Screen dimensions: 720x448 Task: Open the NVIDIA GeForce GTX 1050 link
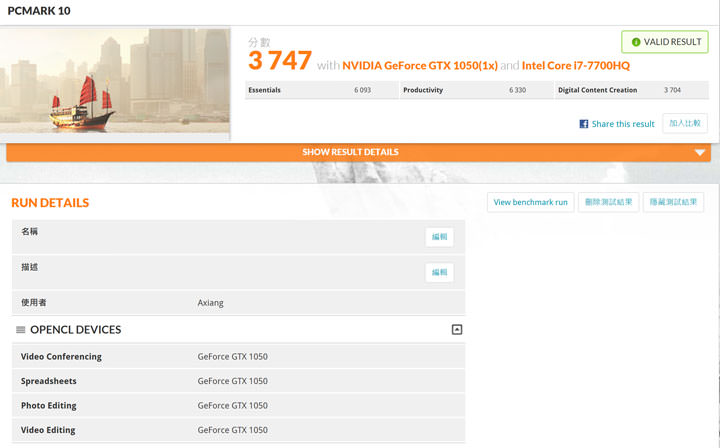point(419,66)
